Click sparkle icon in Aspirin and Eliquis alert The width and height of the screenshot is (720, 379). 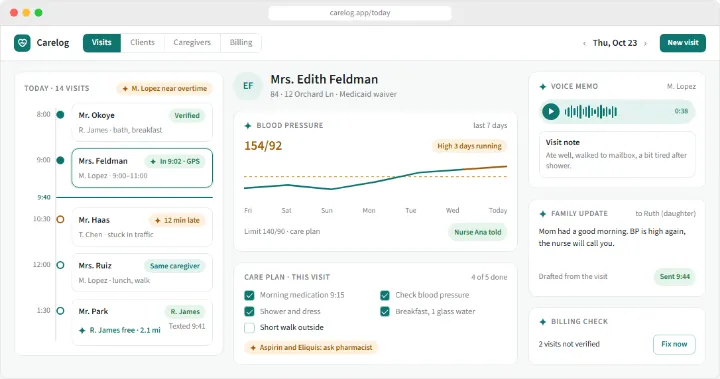253,348
